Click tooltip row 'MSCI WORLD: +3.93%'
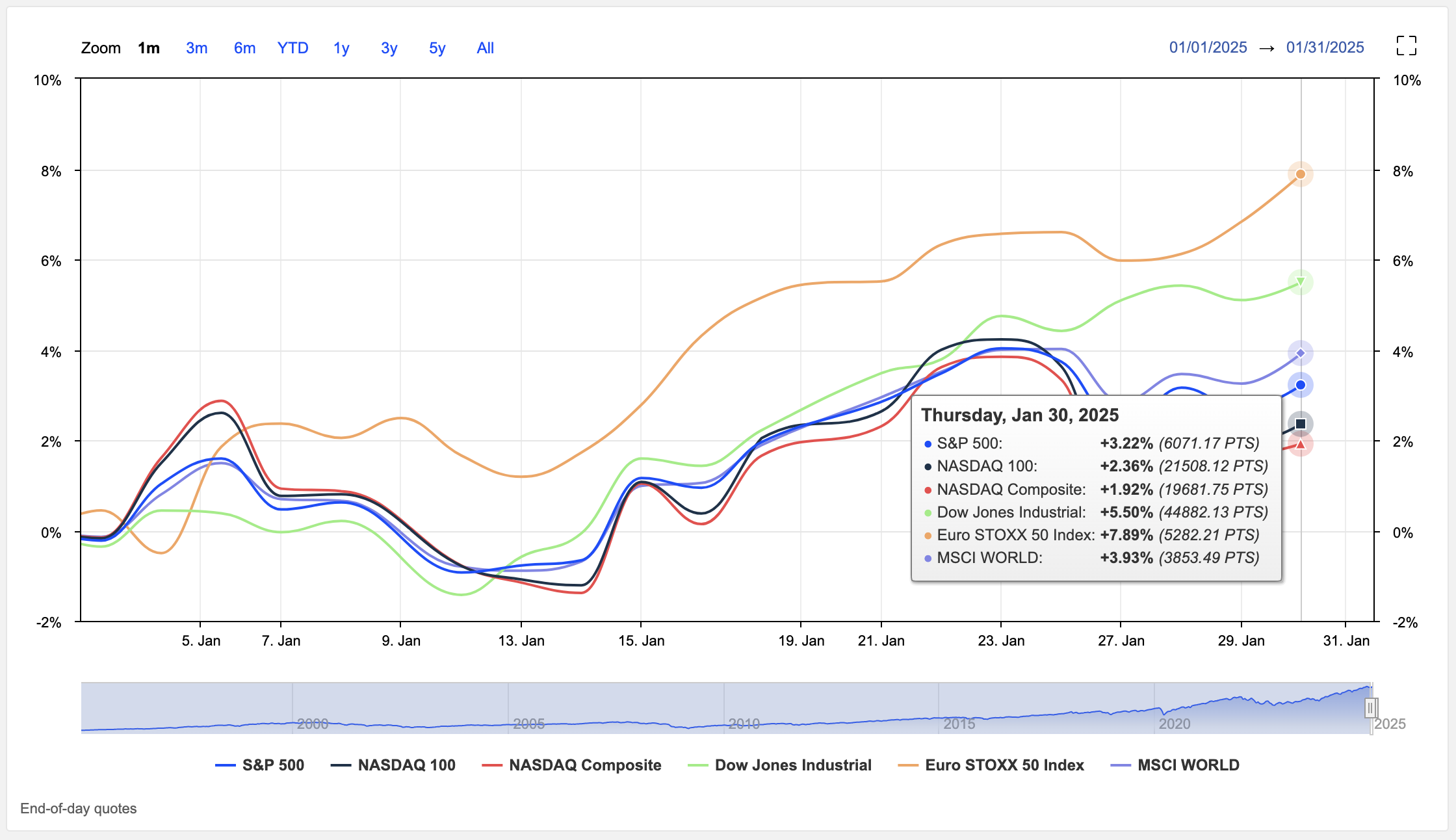Viewport: 1456px width, 840px height. coord(1091,558)
